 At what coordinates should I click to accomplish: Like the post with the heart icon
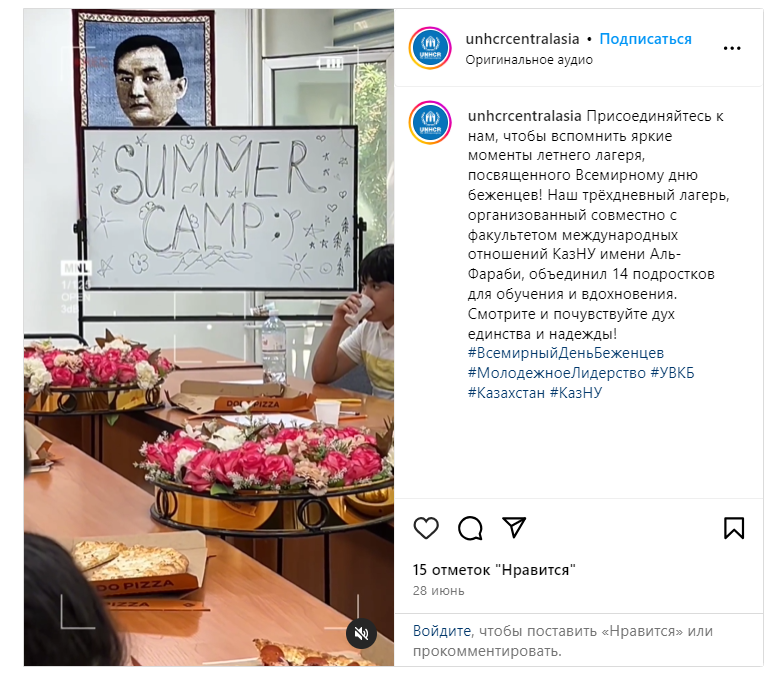click(426, 528)
